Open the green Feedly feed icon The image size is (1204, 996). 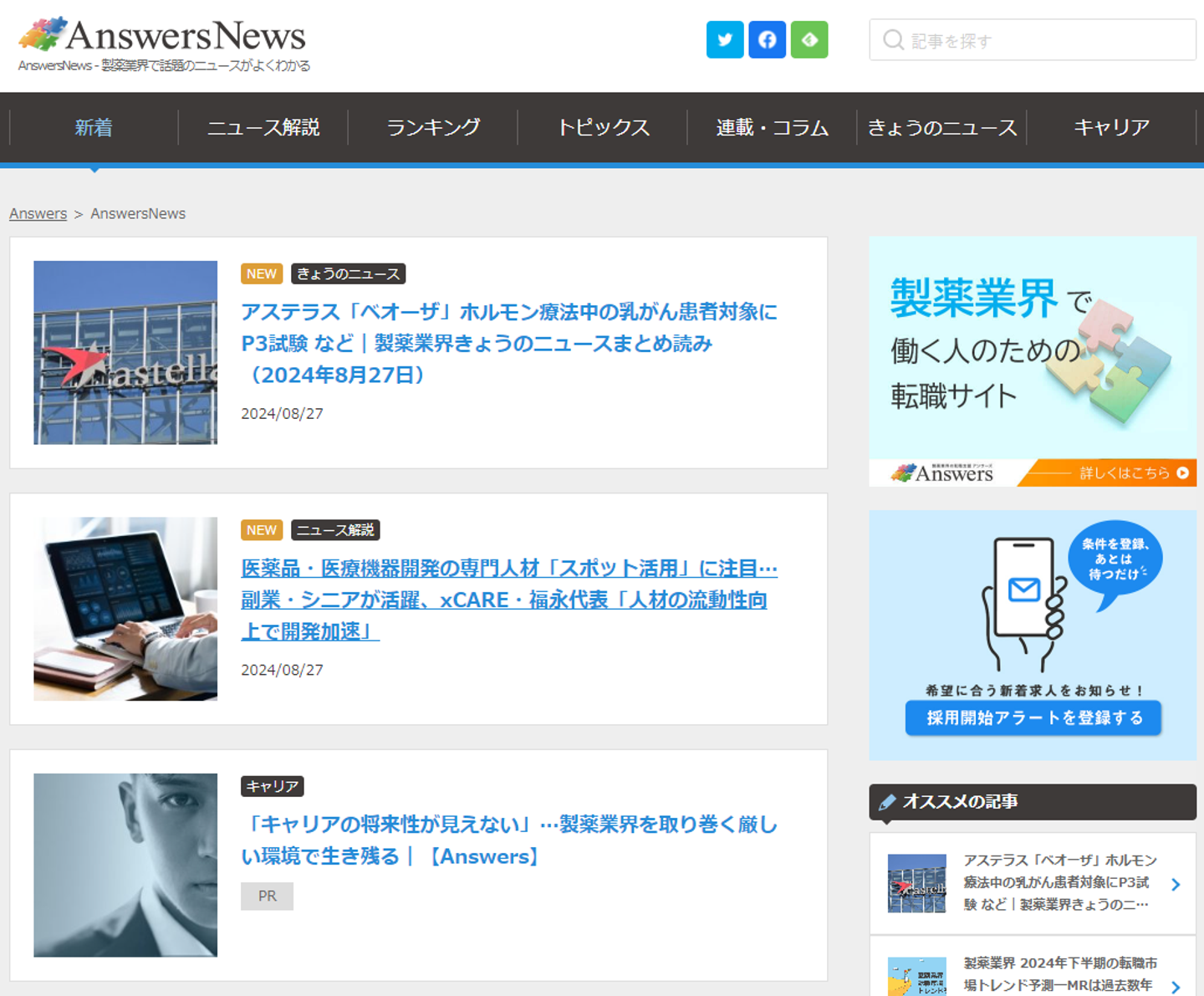(x=809, y=39)
